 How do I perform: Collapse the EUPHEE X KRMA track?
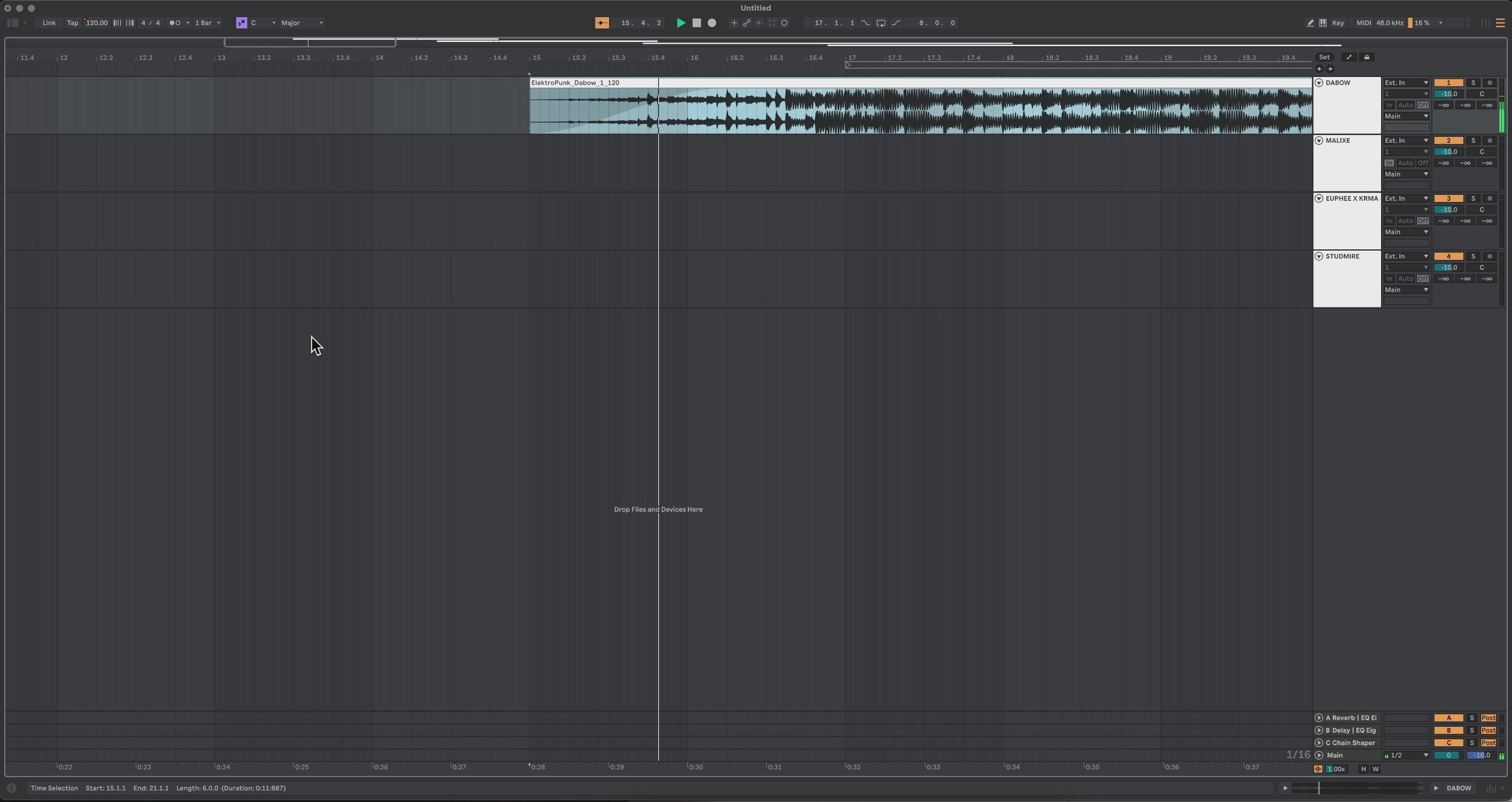(1318, 198)
